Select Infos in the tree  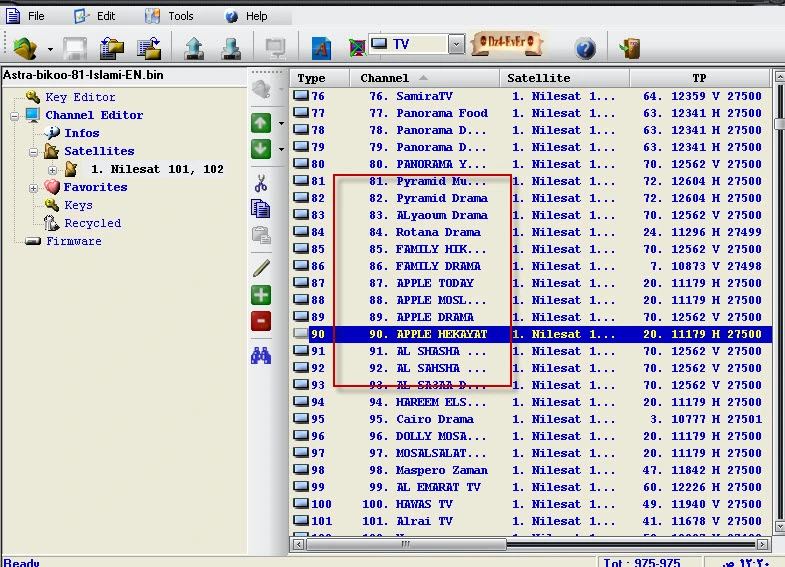[82, 133]
